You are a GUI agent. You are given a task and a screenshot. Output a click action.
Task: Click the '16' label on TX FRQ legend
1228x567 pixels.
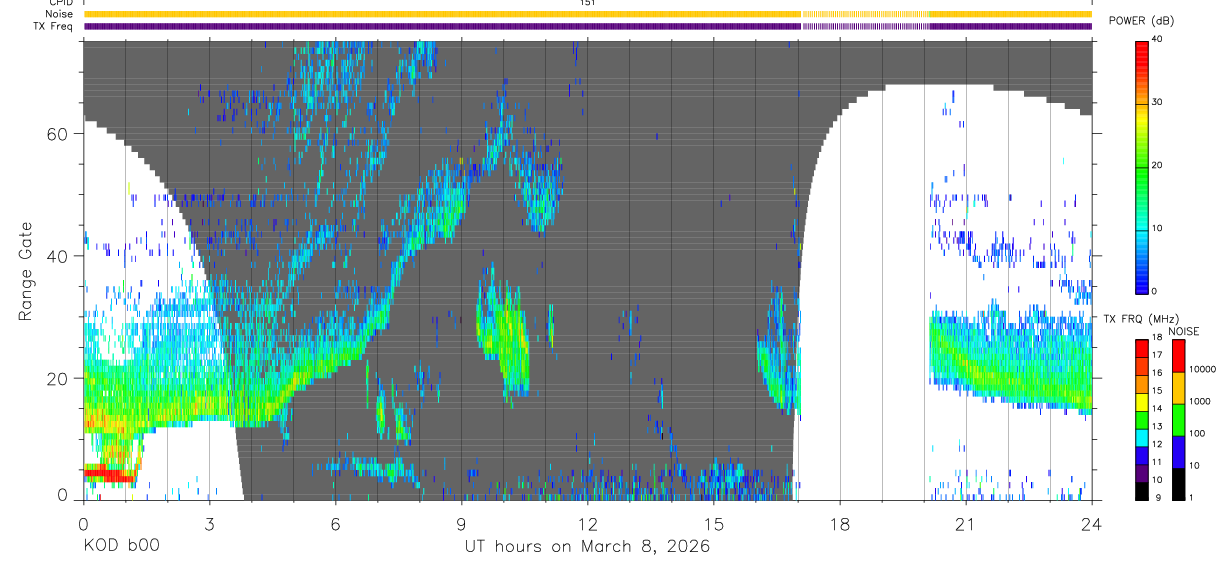pos(1156,372)
